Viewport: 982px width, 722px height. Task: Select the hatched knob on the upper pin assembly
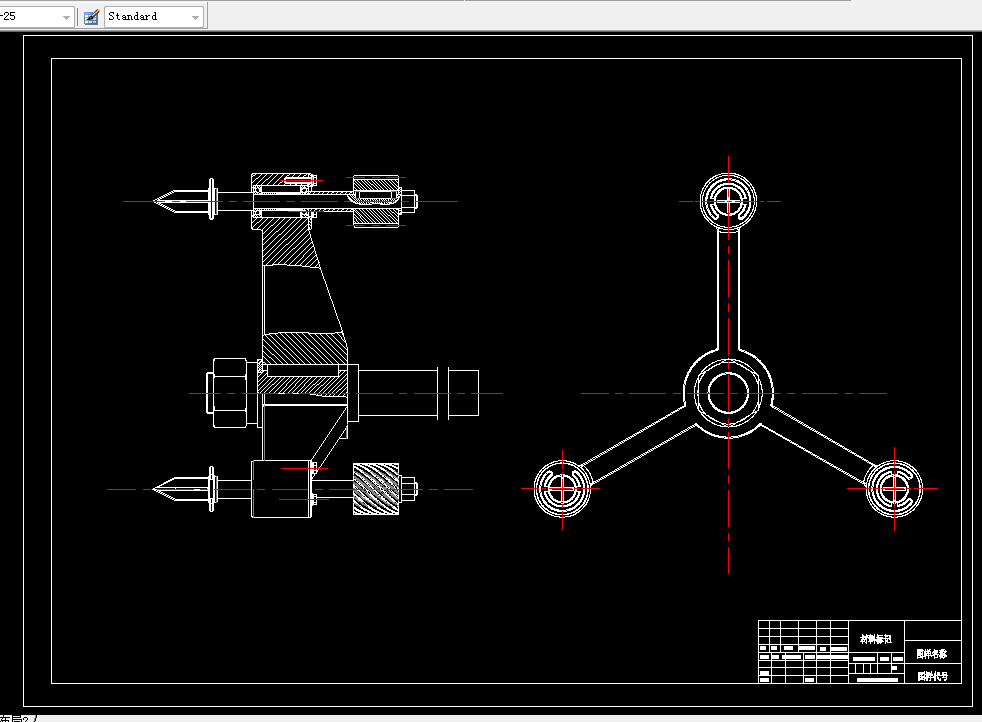(x=376, y=202)
